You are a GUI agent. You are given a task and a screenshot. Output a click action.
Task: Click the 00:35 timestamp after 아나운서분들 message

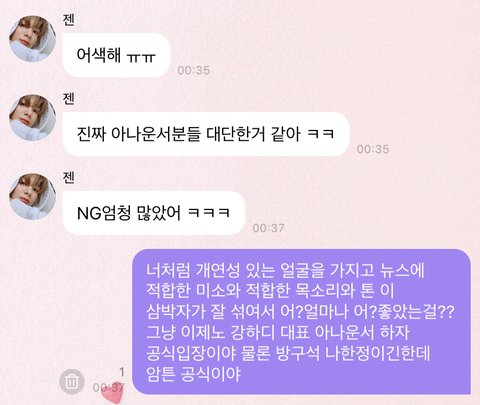373,149
